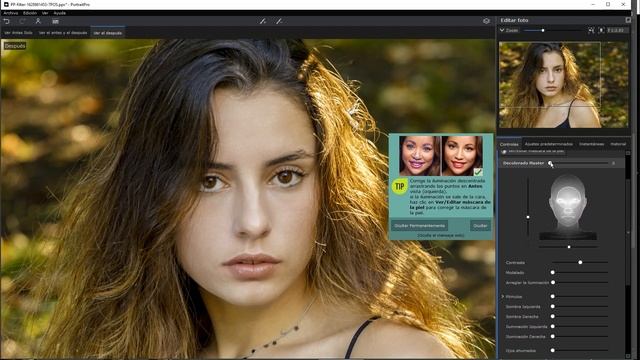
Task: Adjust the Modelado slider
Action: [x=580, y=272]
